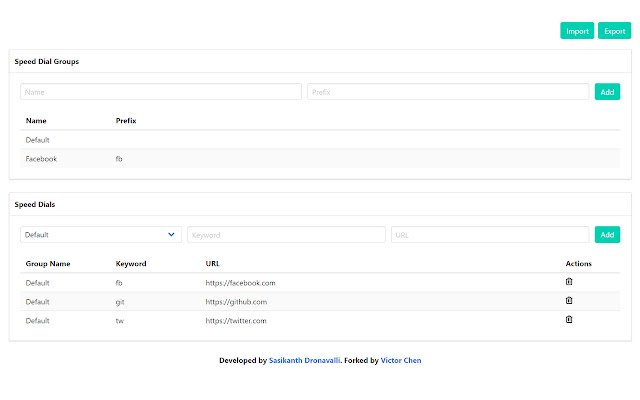Open Sasikanth Dronavalli's link
This screenshot has width=640, height=400.
pyautogui.click(x=304, y=360)
